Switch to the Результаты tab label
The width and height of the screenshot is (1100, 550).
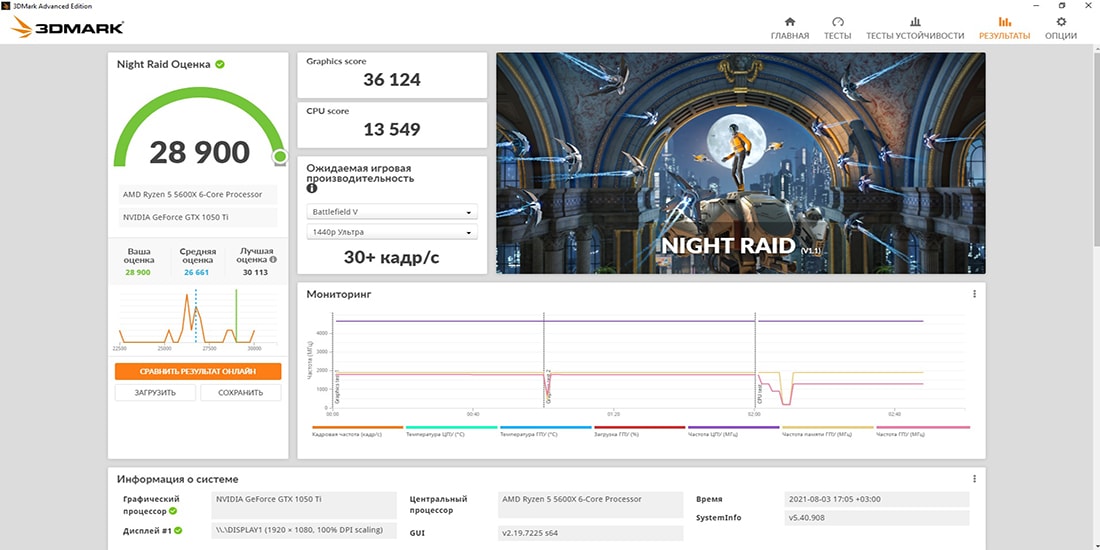coord(1004,36)
